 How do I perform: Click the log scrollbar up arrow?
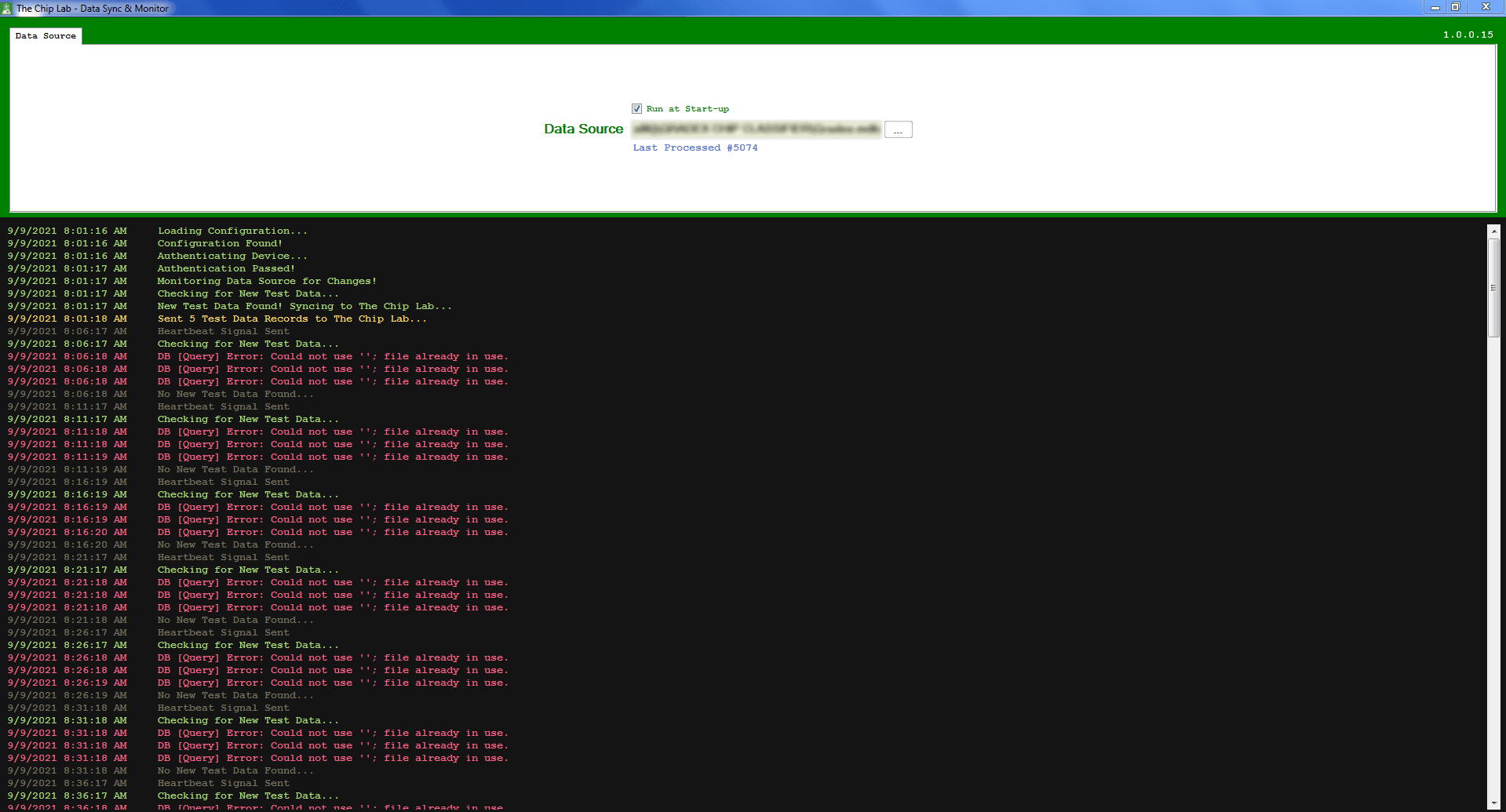click(x=1493, y=231)
